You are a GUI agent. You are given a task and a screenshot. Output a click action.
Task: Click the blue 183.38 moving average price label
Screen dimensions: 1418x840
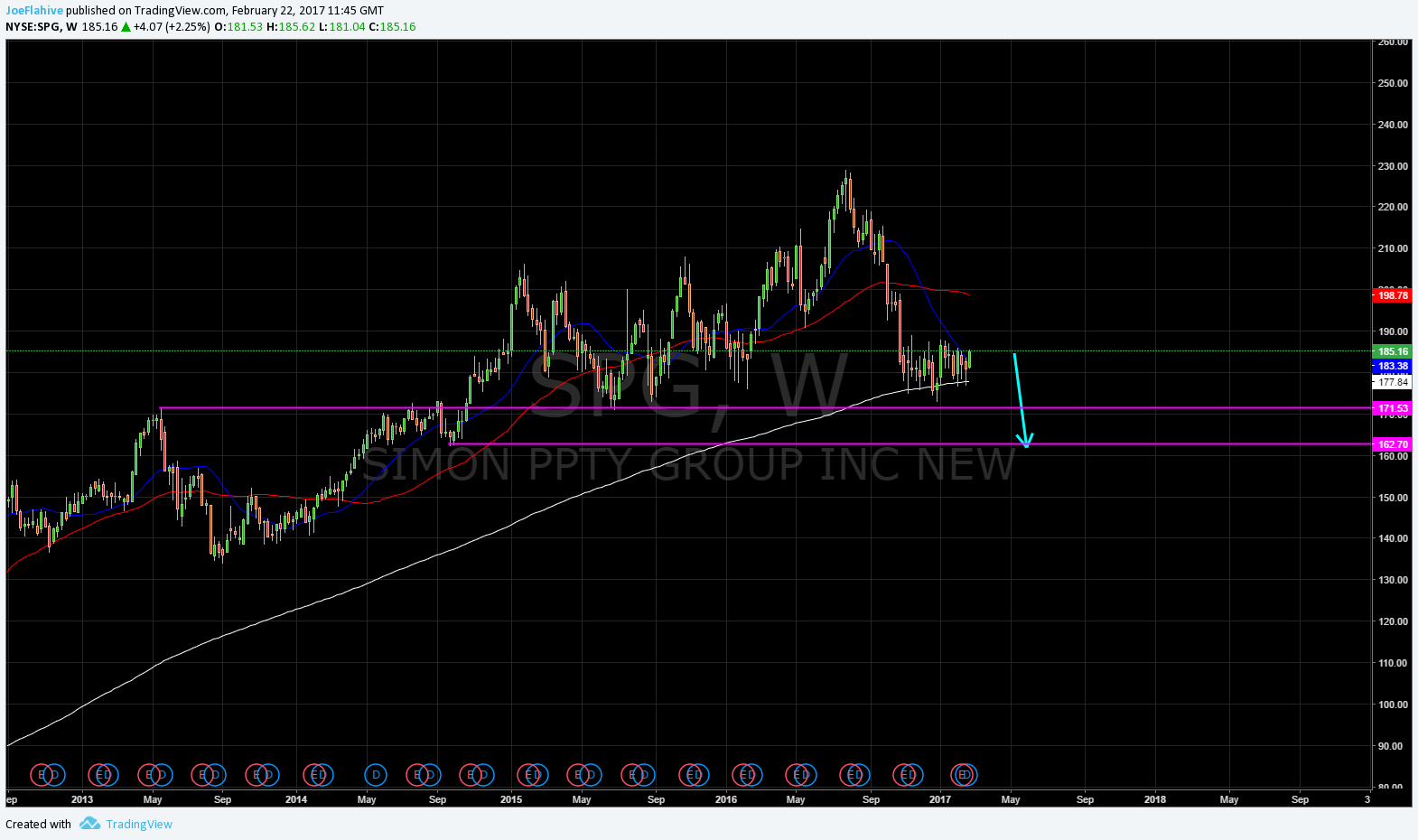(1392, 366)
